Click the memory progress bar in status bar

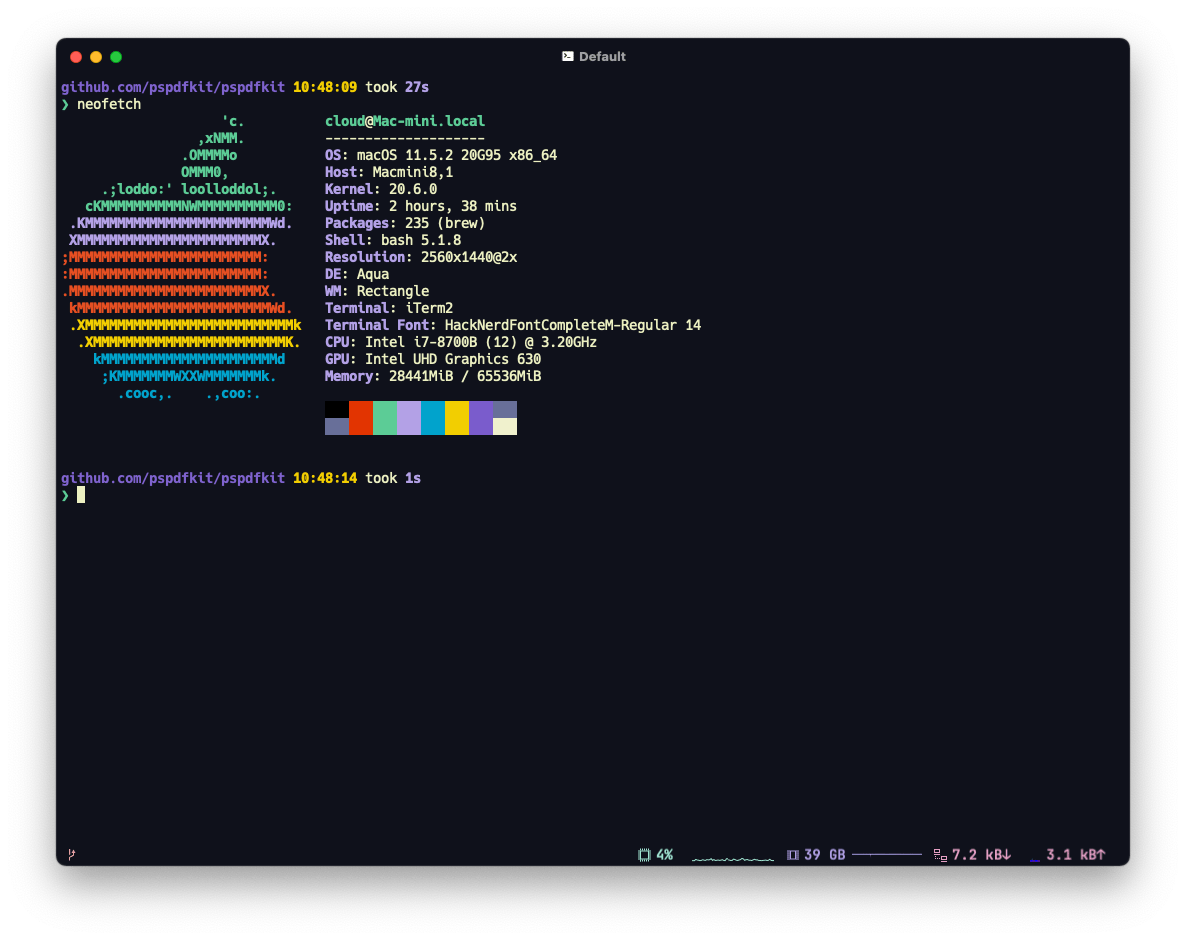(889, 855)
